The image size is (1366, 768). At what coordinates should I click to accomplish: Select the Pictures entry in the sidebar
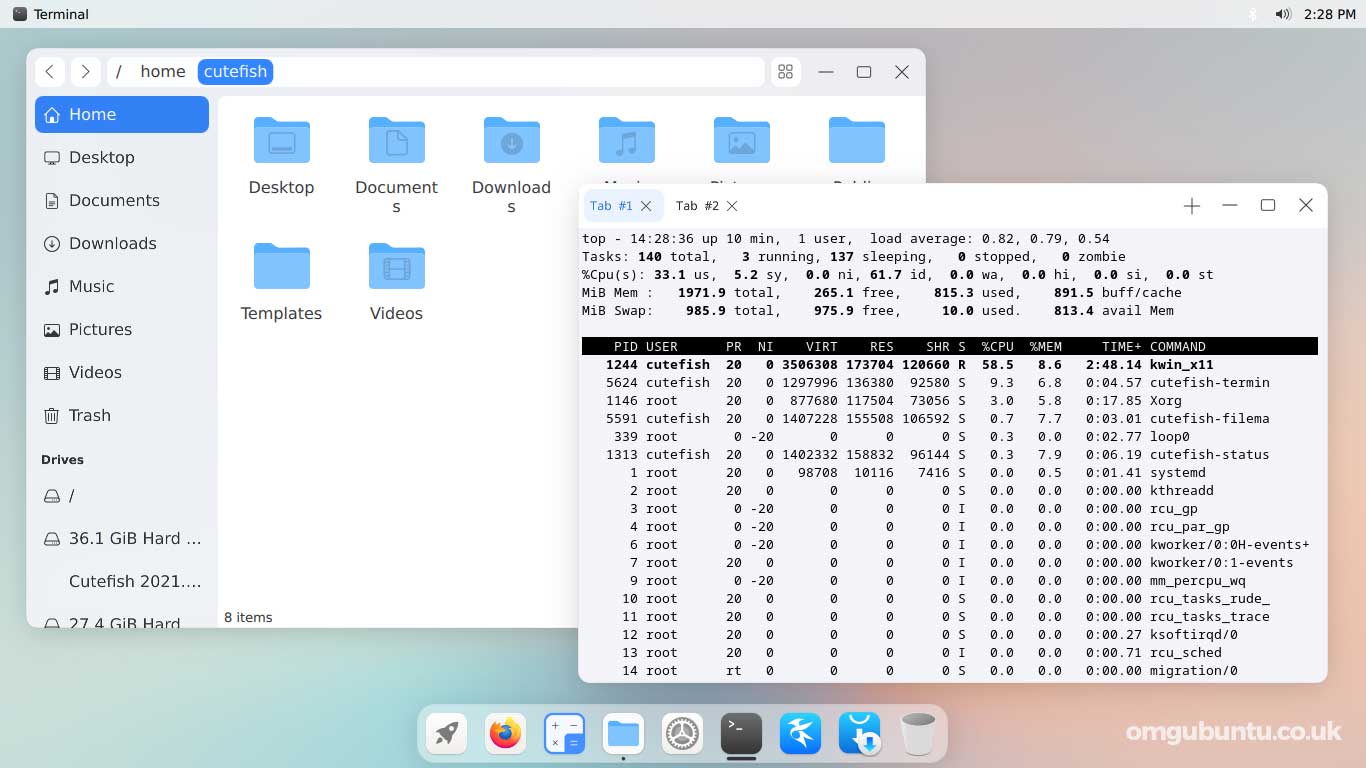point(100,329)
